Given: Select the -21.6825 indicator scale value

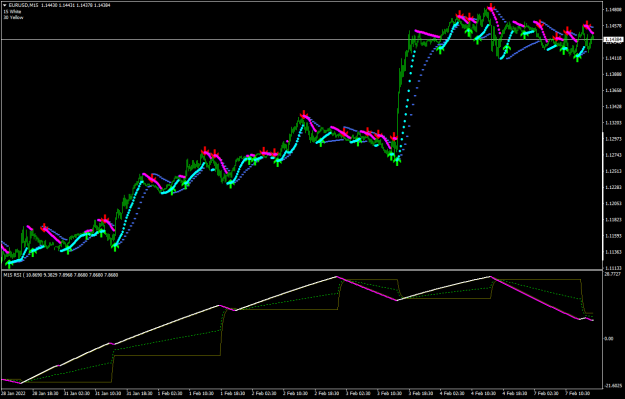Looking at the screenshot, I should [613, 386].
